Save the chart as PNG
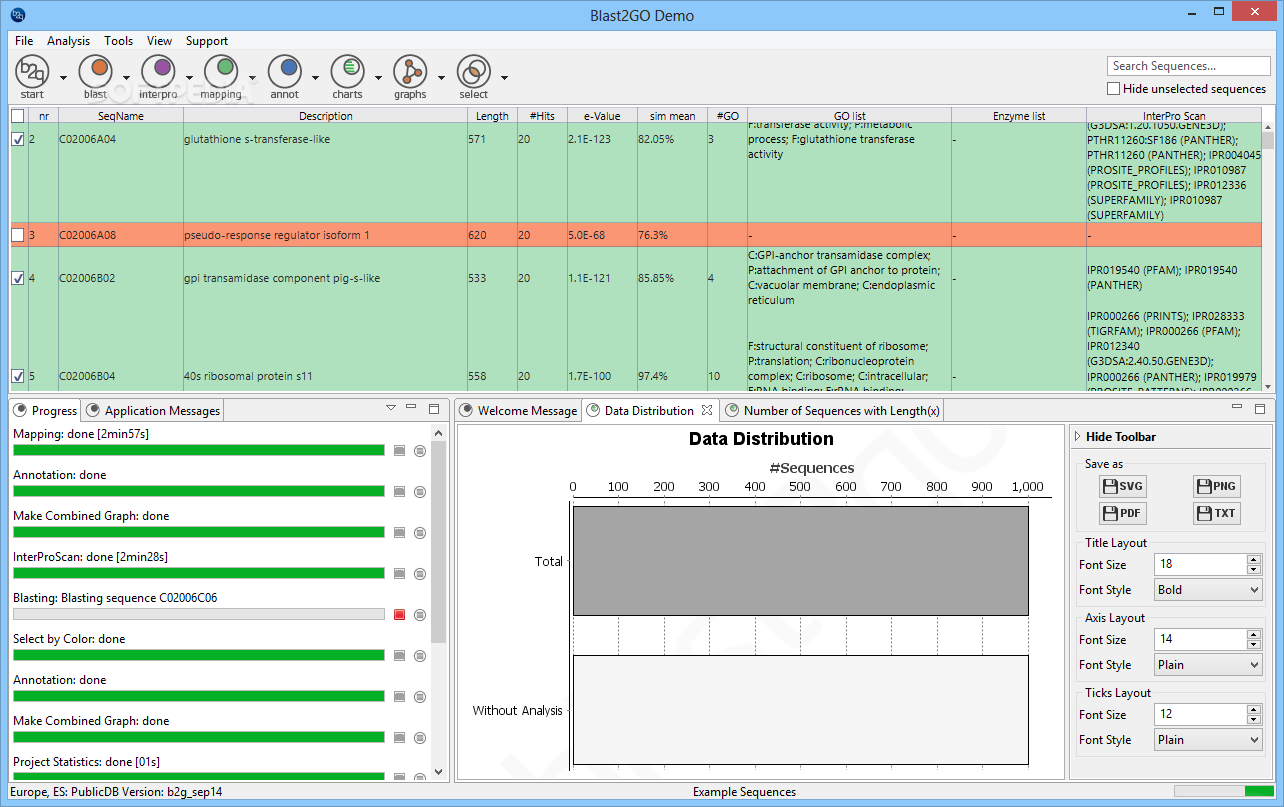The image size is (1284, 807). (1216, 487)
